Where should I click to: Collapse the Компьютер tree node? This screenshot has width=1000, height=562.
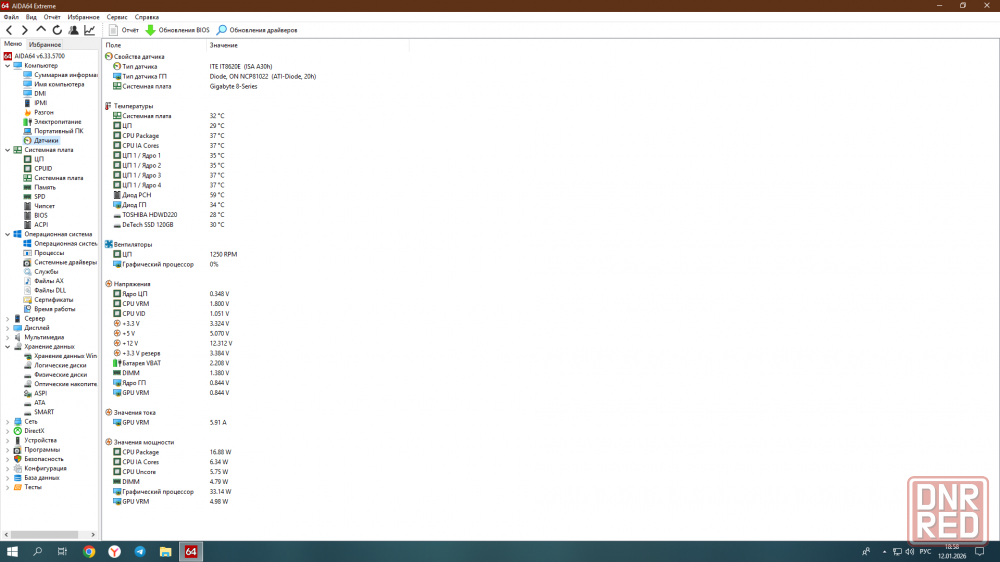click(7, 66)
